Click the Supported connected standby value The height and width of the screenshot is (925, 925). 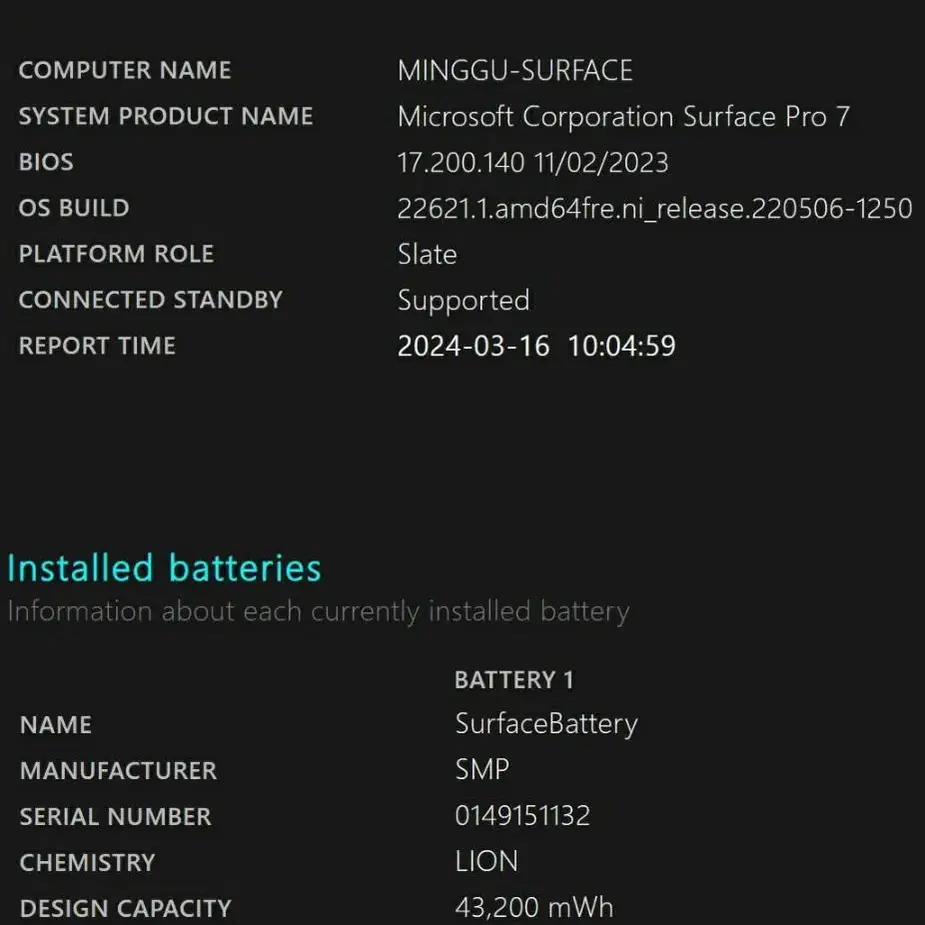(x=464, y=301)
